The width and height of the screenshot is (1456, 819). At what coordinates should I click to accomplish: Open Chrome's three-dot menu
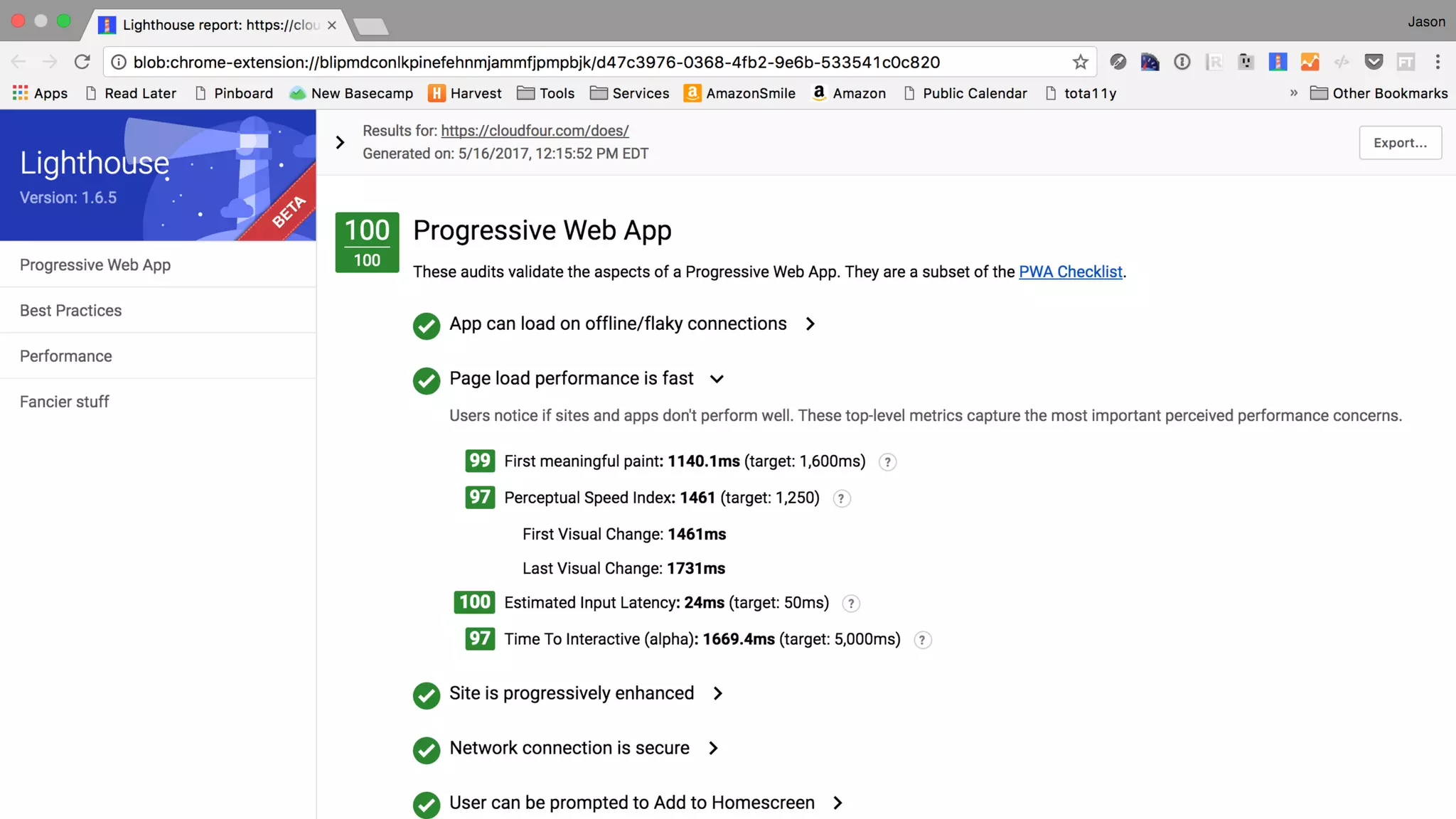[1438, 62]
